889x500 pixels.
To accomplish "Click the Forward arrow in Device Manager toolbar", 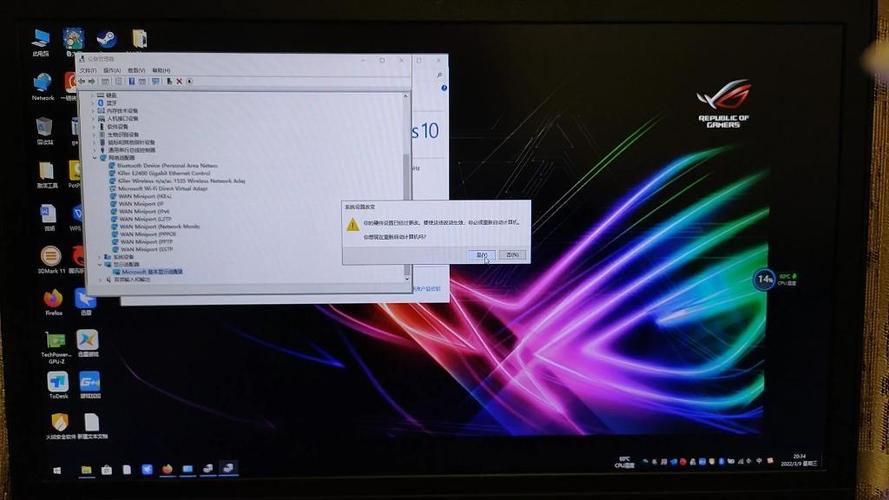I will point(92,81).
